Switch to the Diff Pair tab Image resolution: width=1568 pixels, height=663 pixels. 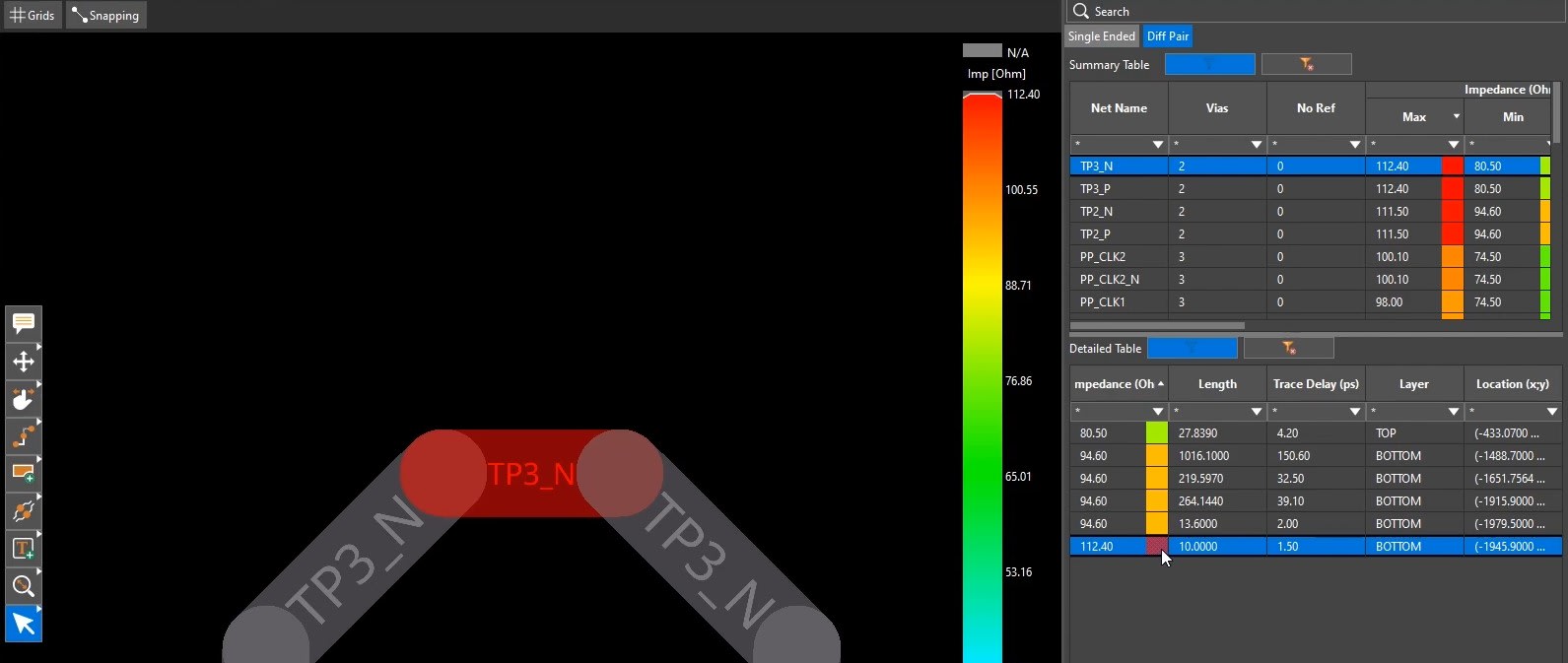click(x=1168, y=36)
